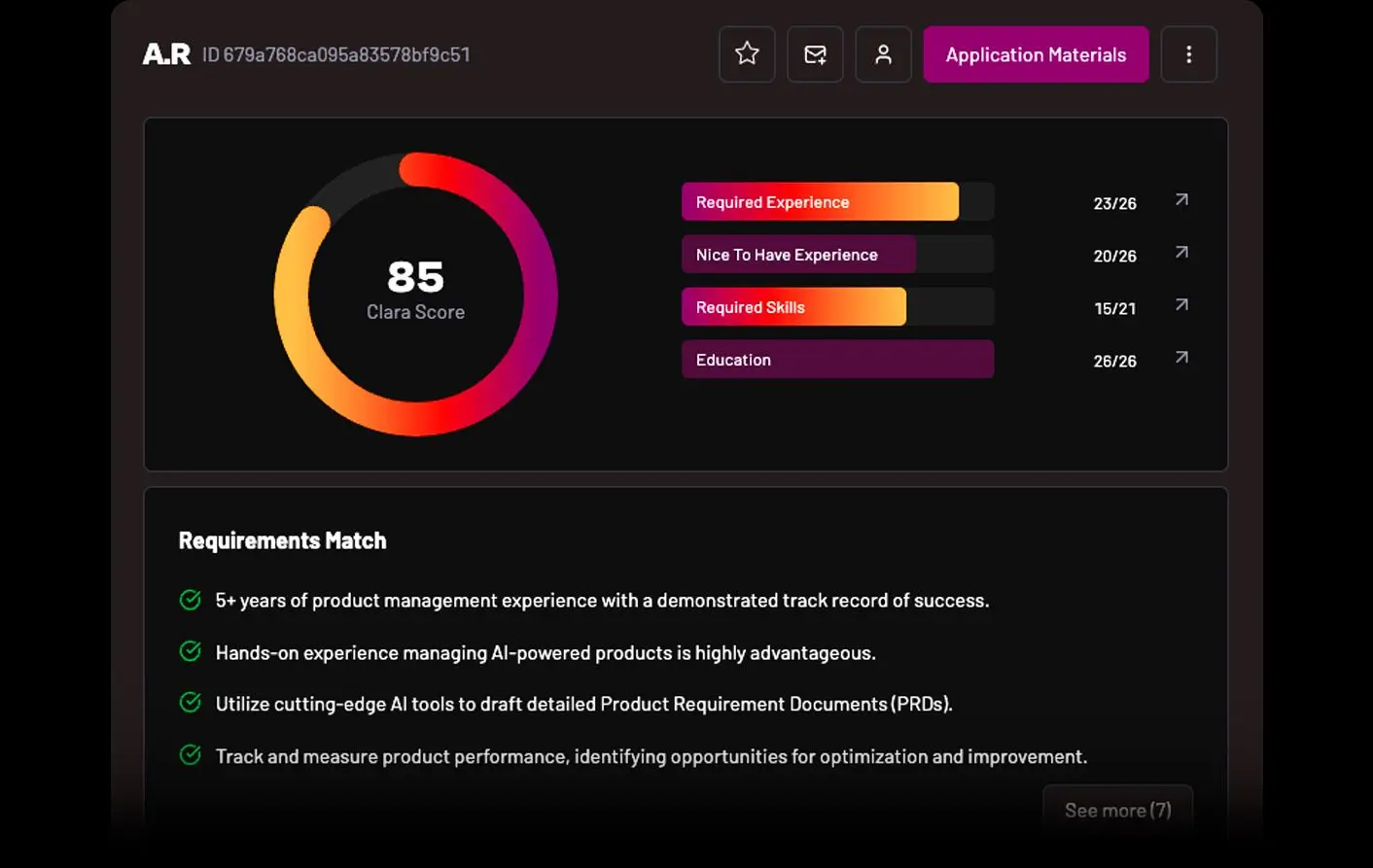The height and width of the screenshot is (868, 1373).
Task: Click the Education score bar
Action: pos(837,359)
